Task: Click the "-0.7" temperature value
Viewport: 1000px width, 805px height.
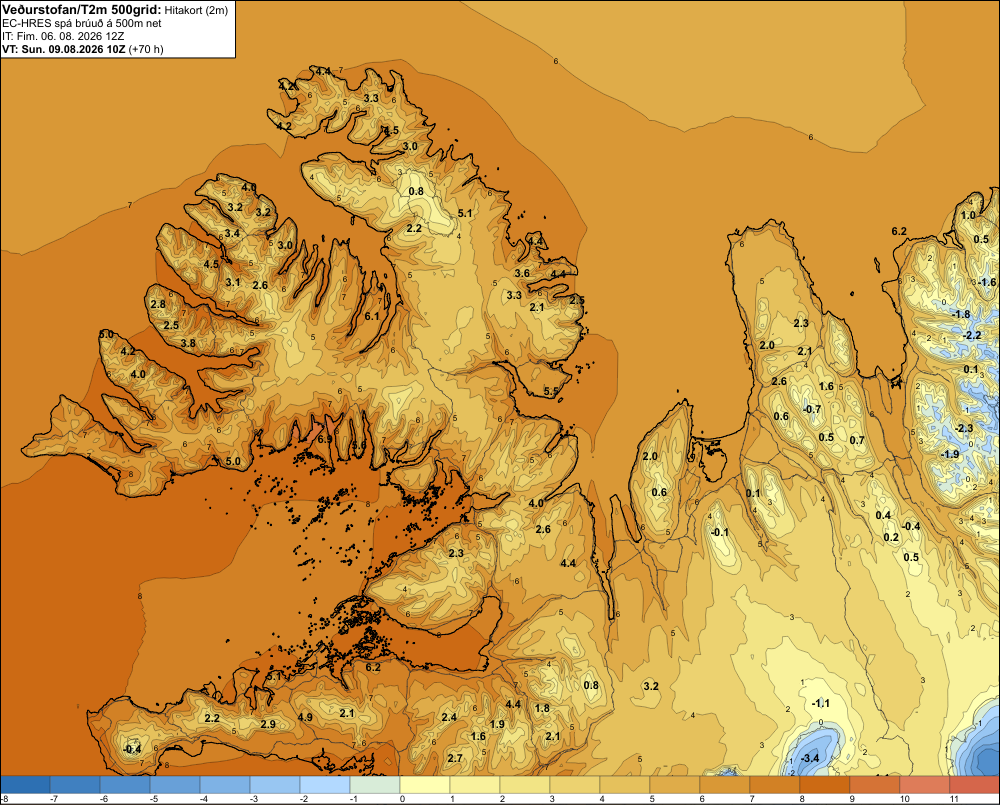Action: (x=812, y=409)
